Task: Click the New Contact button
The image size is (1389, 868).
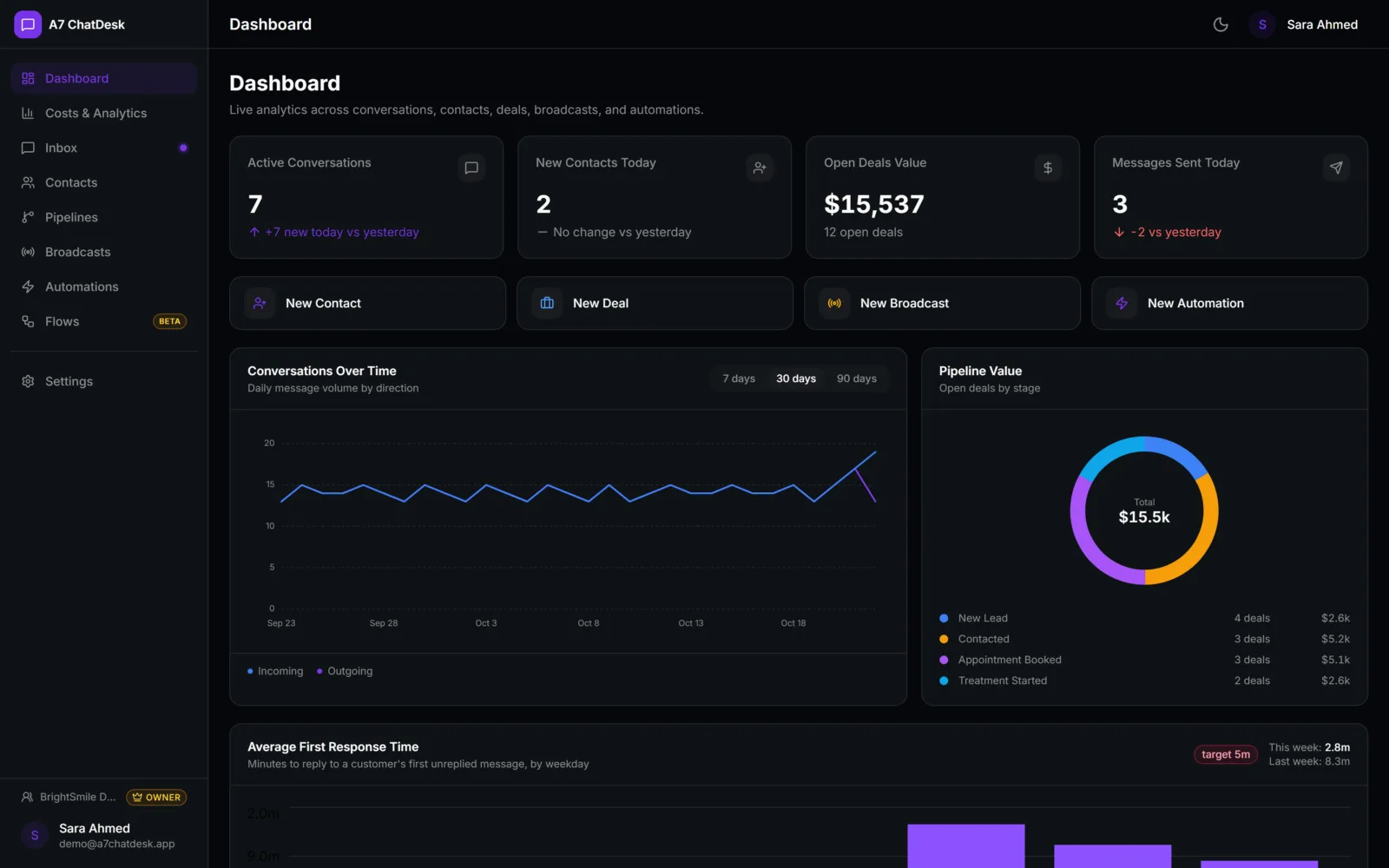Action: pyautogui.click(x=367, y=303)
